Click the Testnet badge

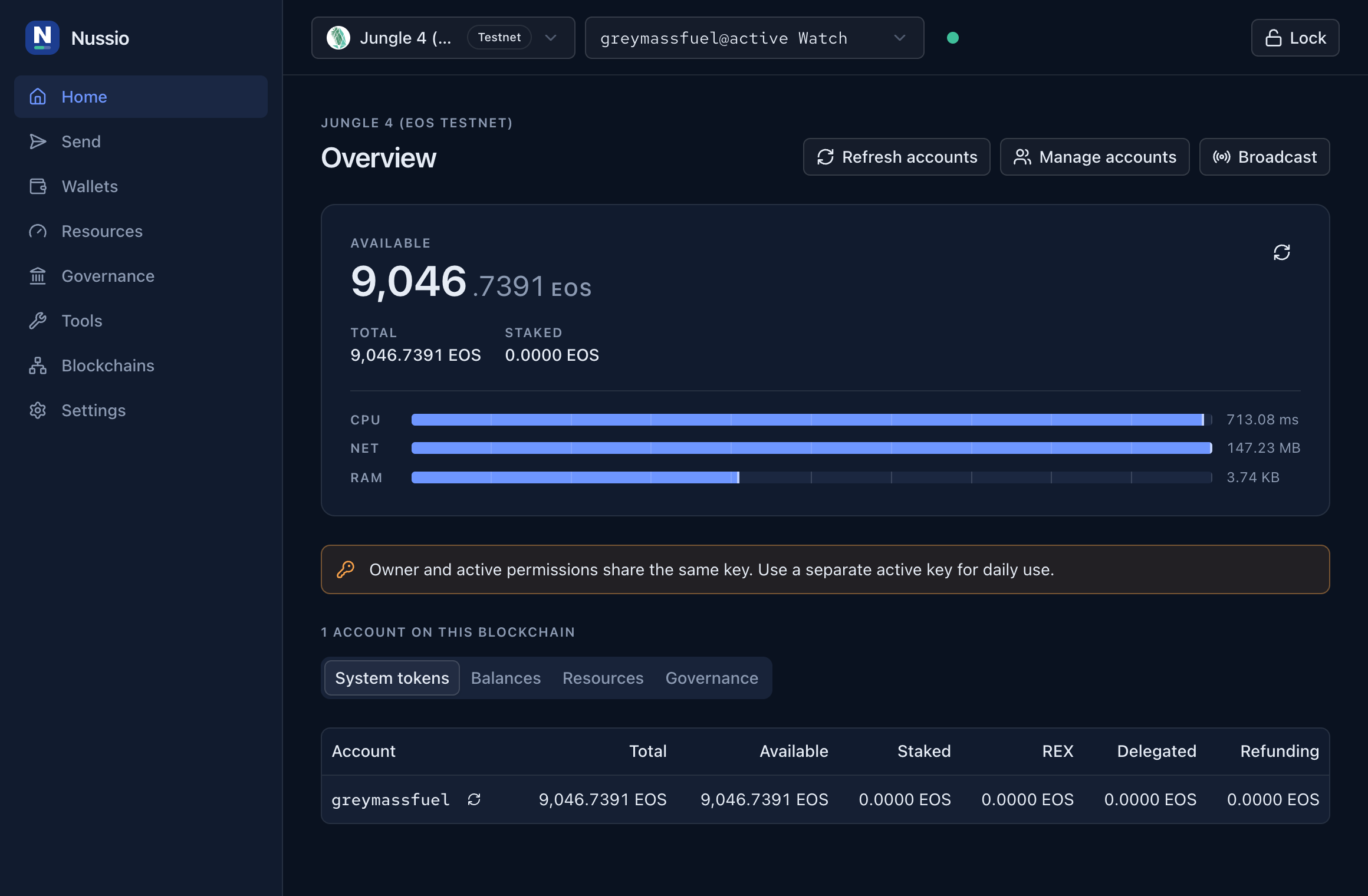[x=499, y=38]
